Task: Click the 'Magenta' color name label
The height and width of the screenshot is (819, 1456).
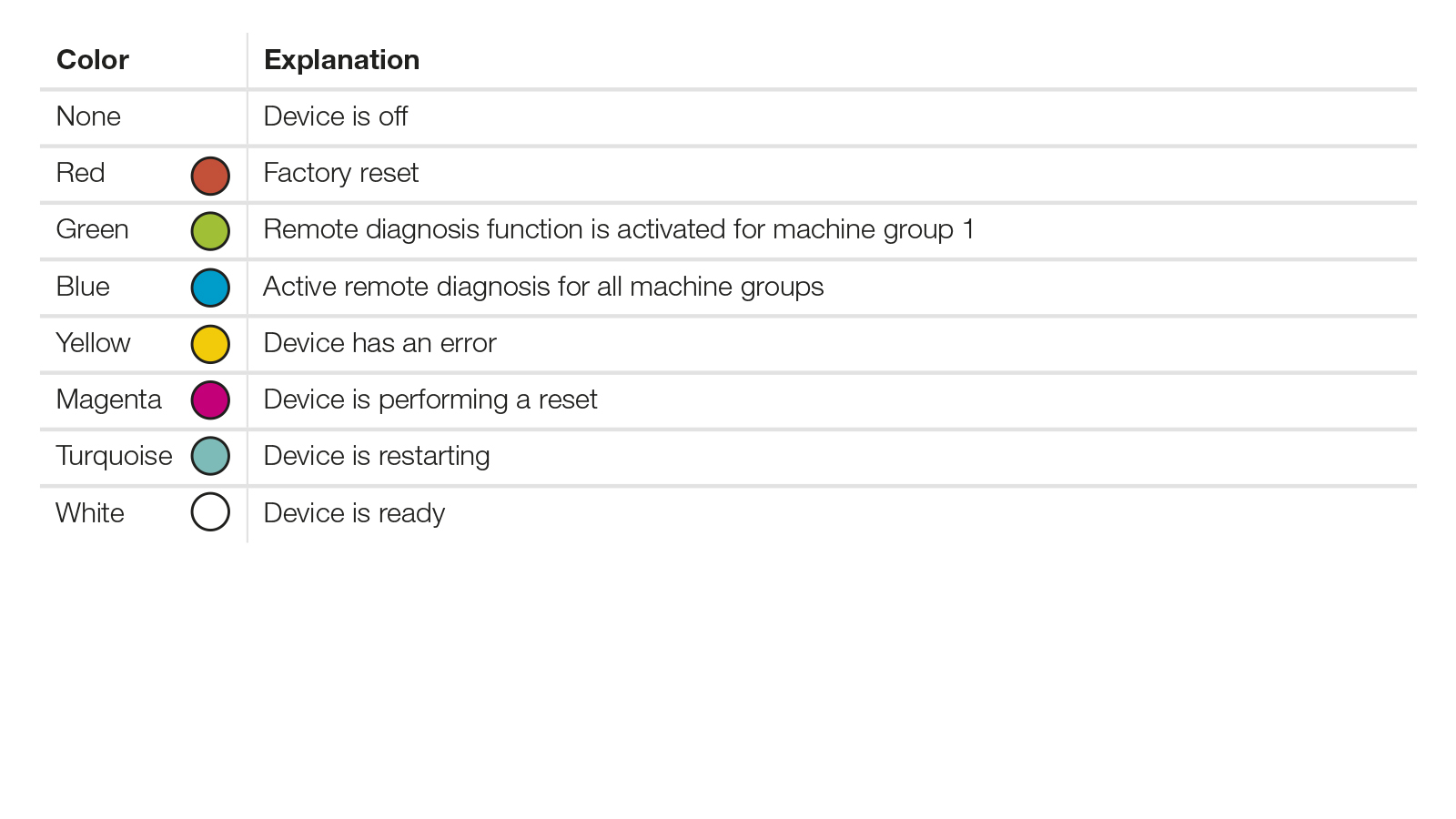Action: (108, 399)
